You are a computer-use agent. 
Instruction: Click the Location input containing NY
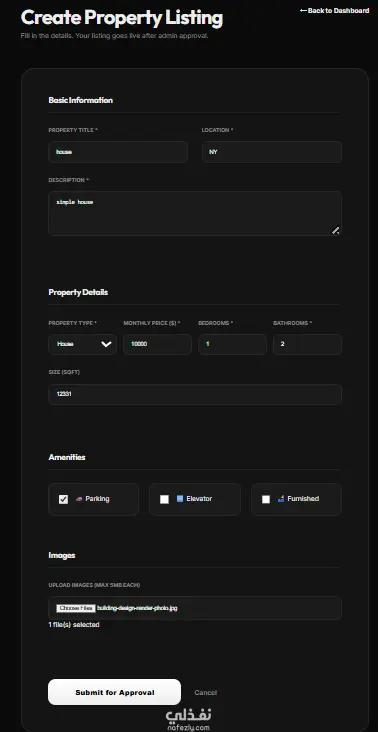pos(272,152)
